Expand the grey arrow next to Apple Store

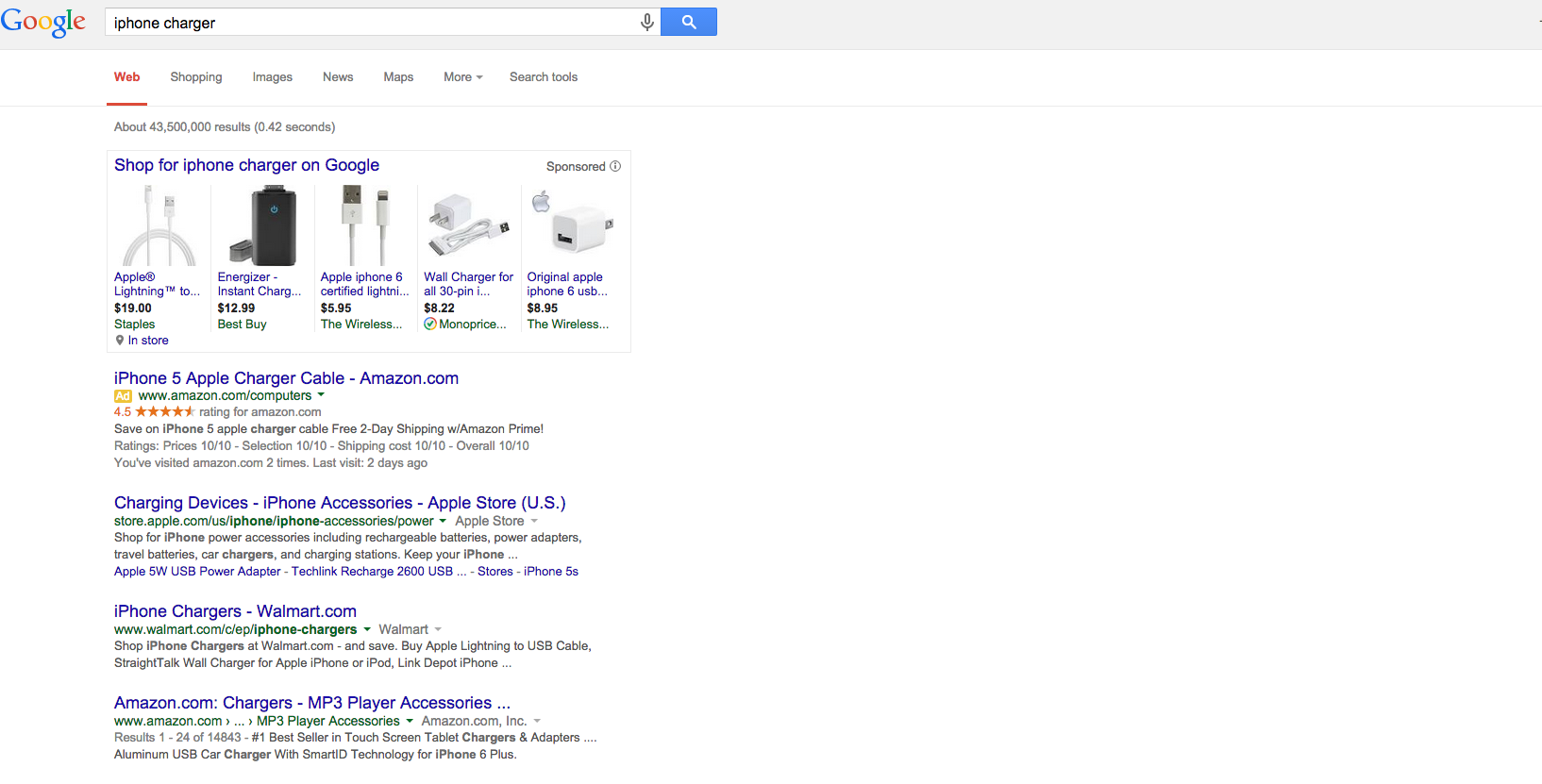click(534, 521)
